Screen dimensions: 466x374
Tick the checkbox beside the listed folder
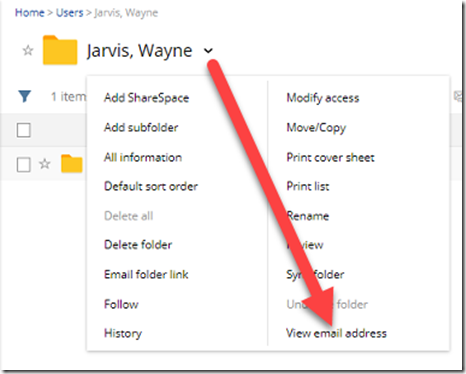click(x=24, y=165)
